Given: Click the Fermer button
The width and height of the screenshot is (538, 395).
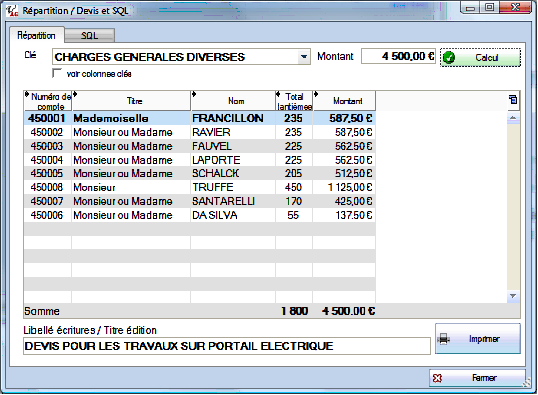Looking at the screenshot, I should (x=477, y=378).
